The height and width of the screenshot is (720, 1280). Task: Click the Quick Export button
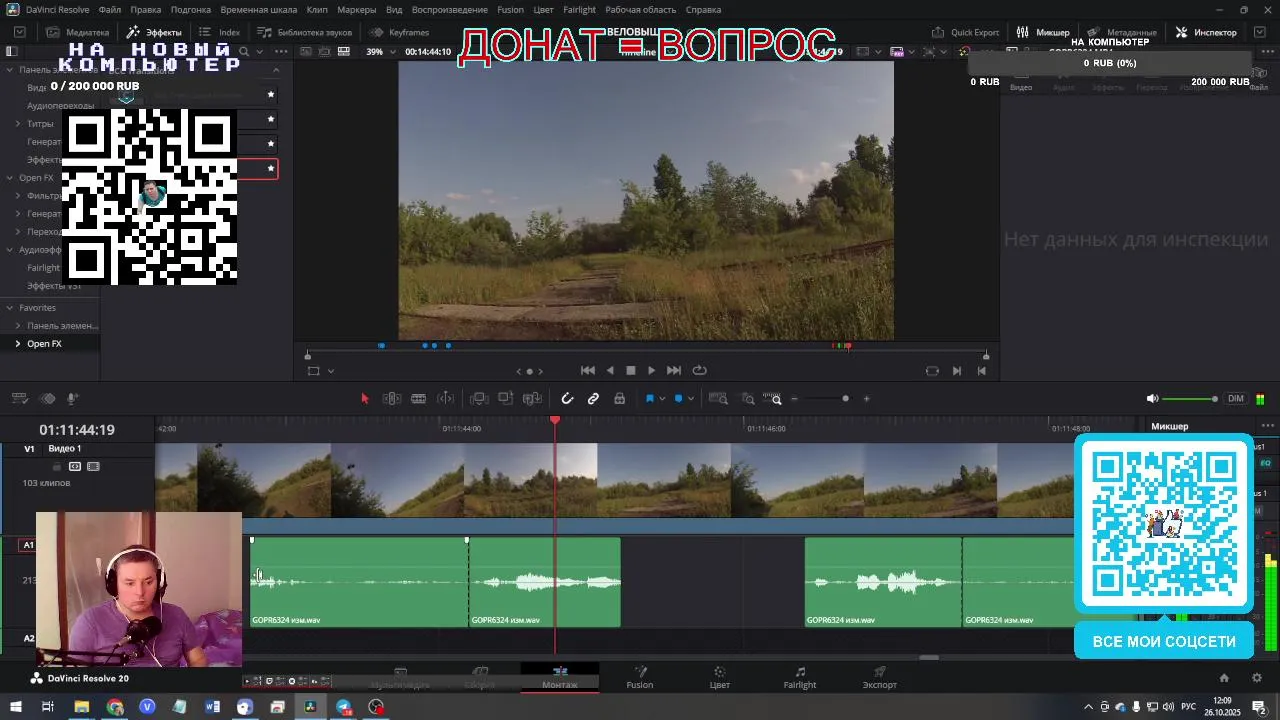pos(966,32)
